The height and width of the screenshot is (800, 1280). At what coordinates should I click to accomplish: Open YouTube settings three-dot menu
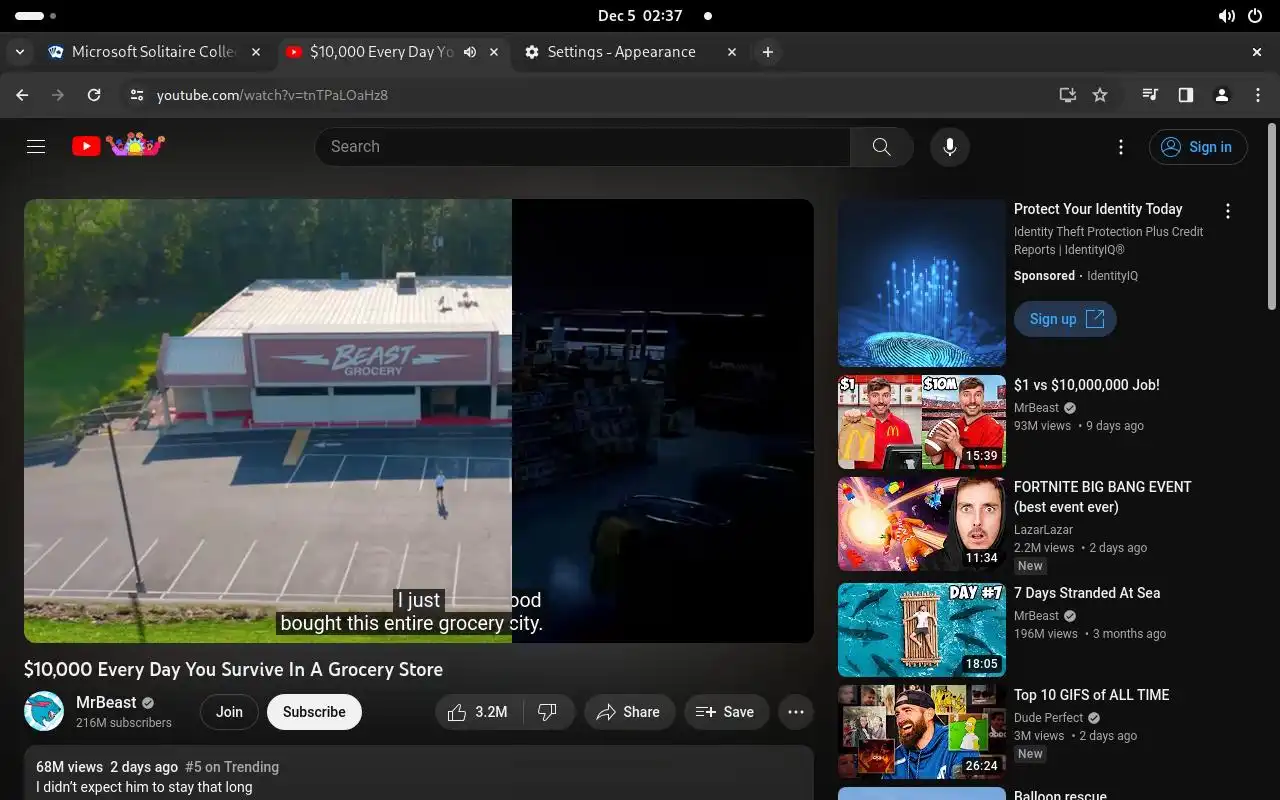click(1121, 147)
